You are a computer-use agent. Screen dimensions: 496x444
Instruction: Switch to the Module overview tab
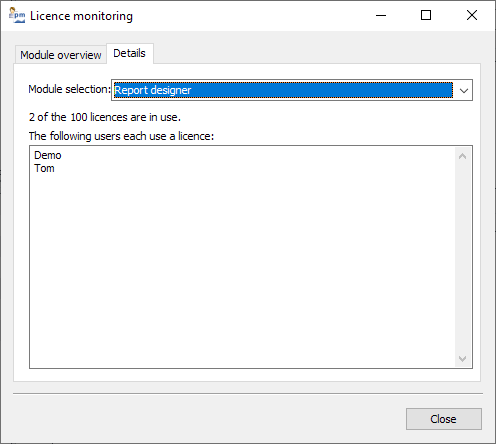click(x=61, y=55)
